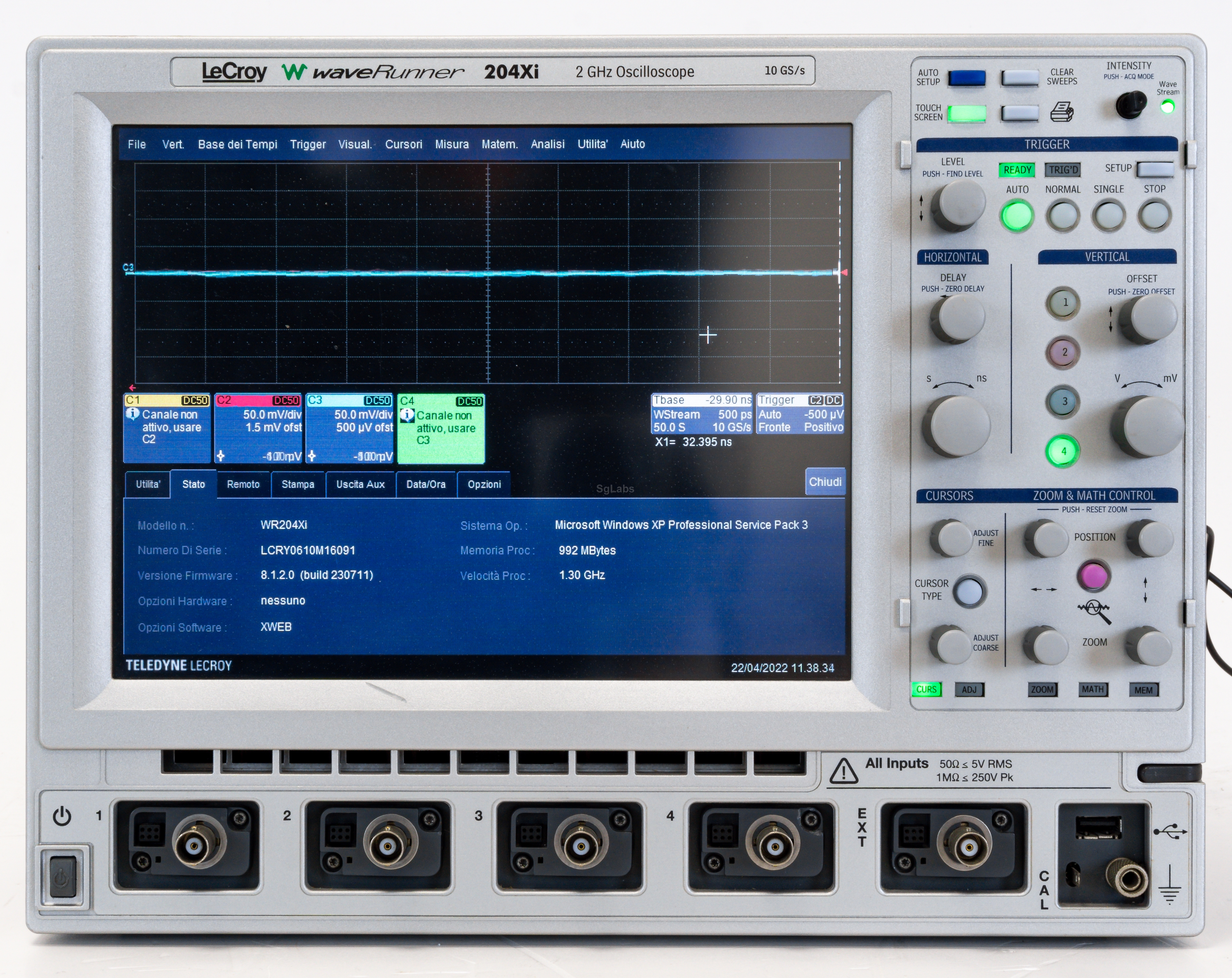The image size is (1232, 978).
Task: Click the info icon in C1 box
Action: pyautogui.click(x=133, y=413)
